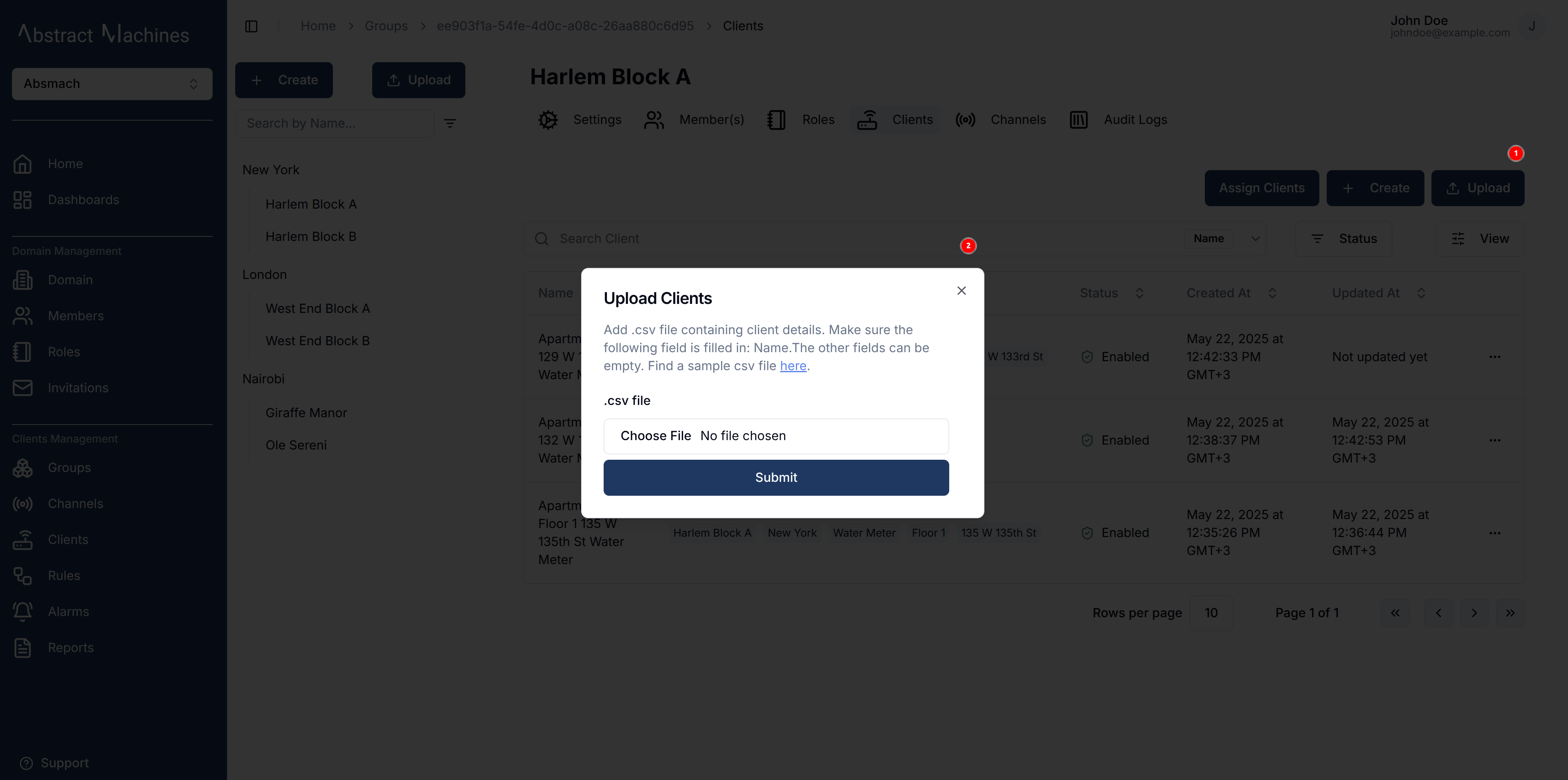The height and width of the screenshot is (780, 1568).
Task: Open actions menu for 12:35:26 PM row
Action: pyautogui.click(x=1495, y=533)
